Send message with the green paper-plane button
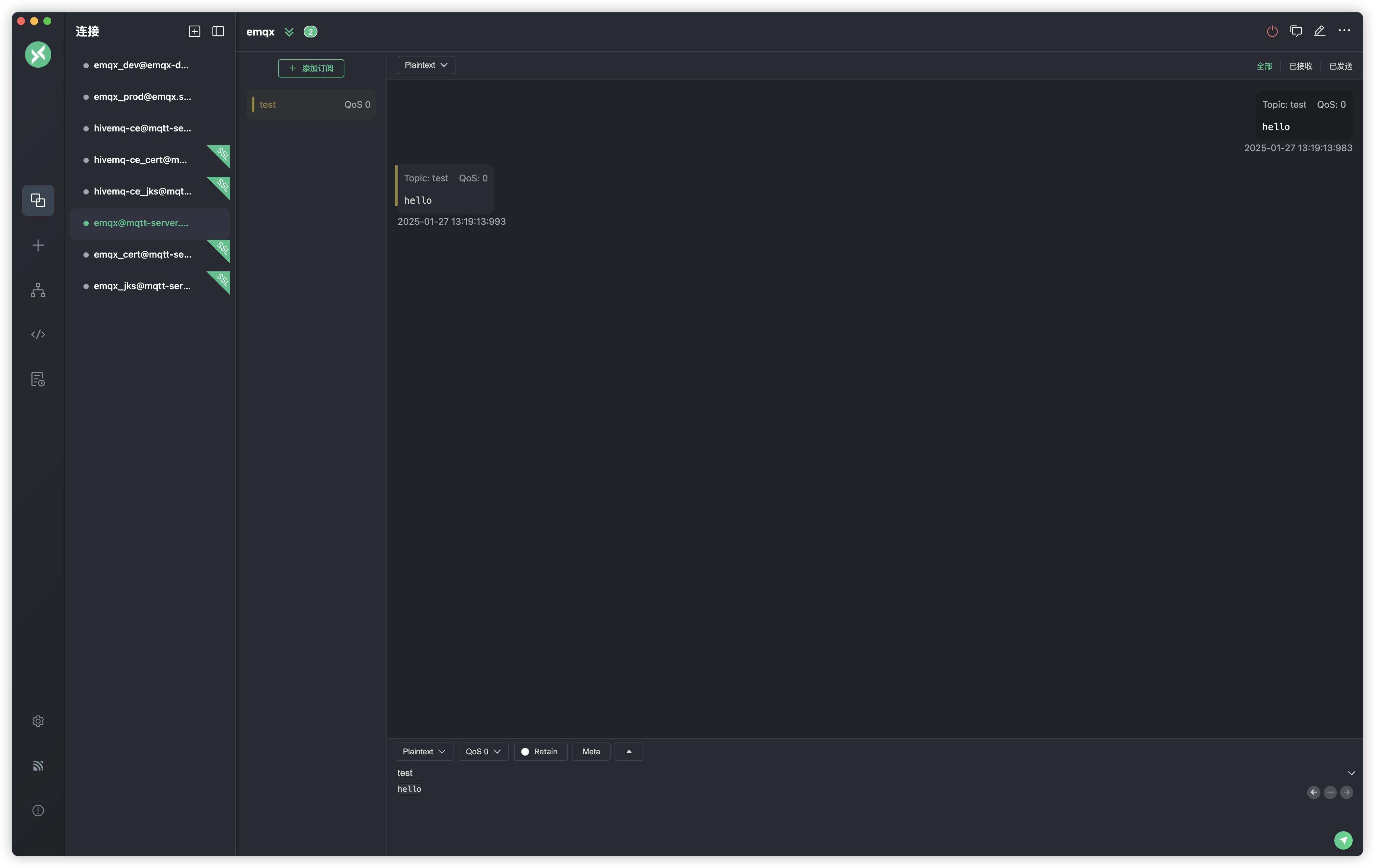1375x868 pixels. pos(1343,840)
